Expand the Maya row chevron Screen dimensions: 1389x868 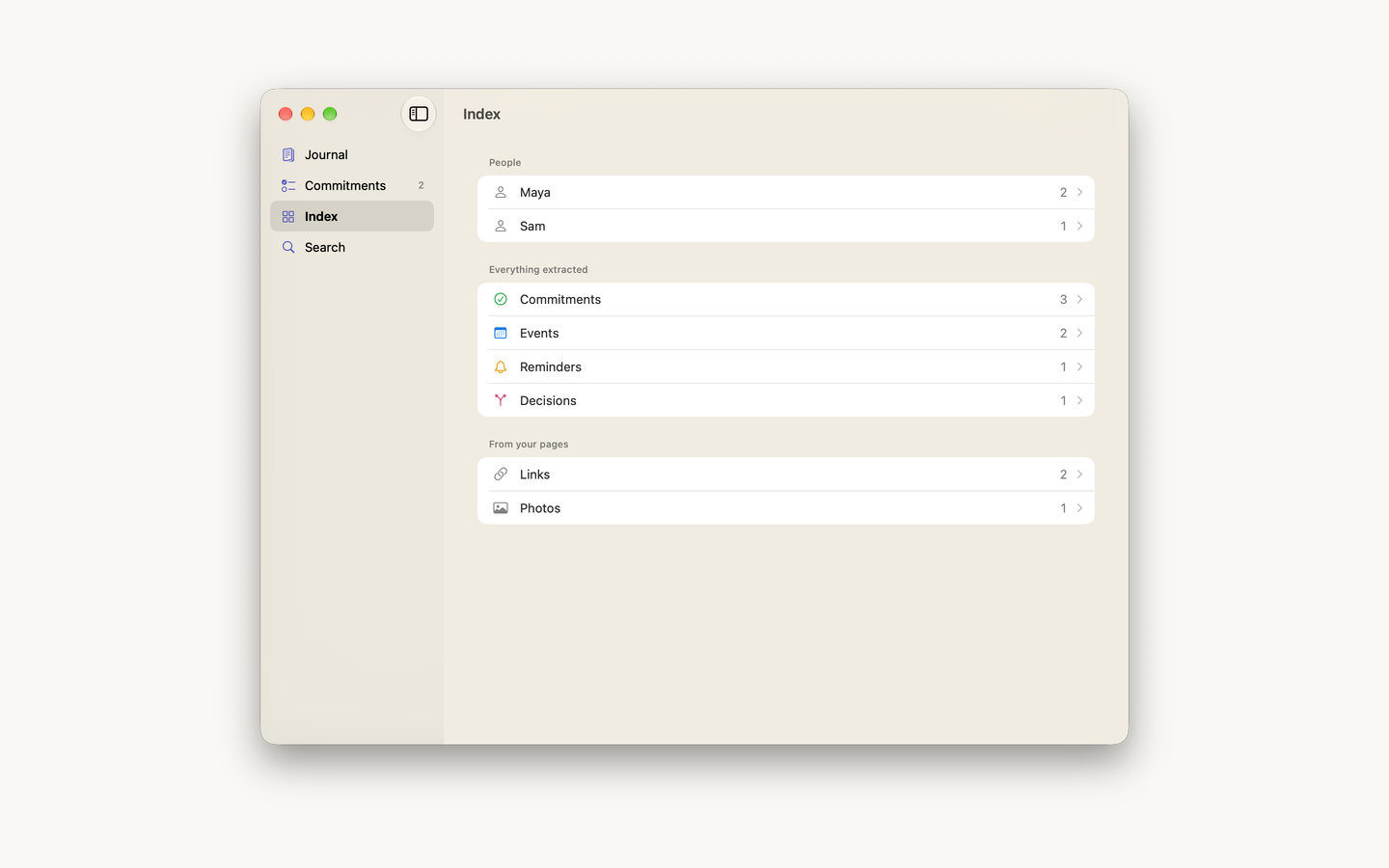click(x=1079, y=192)
